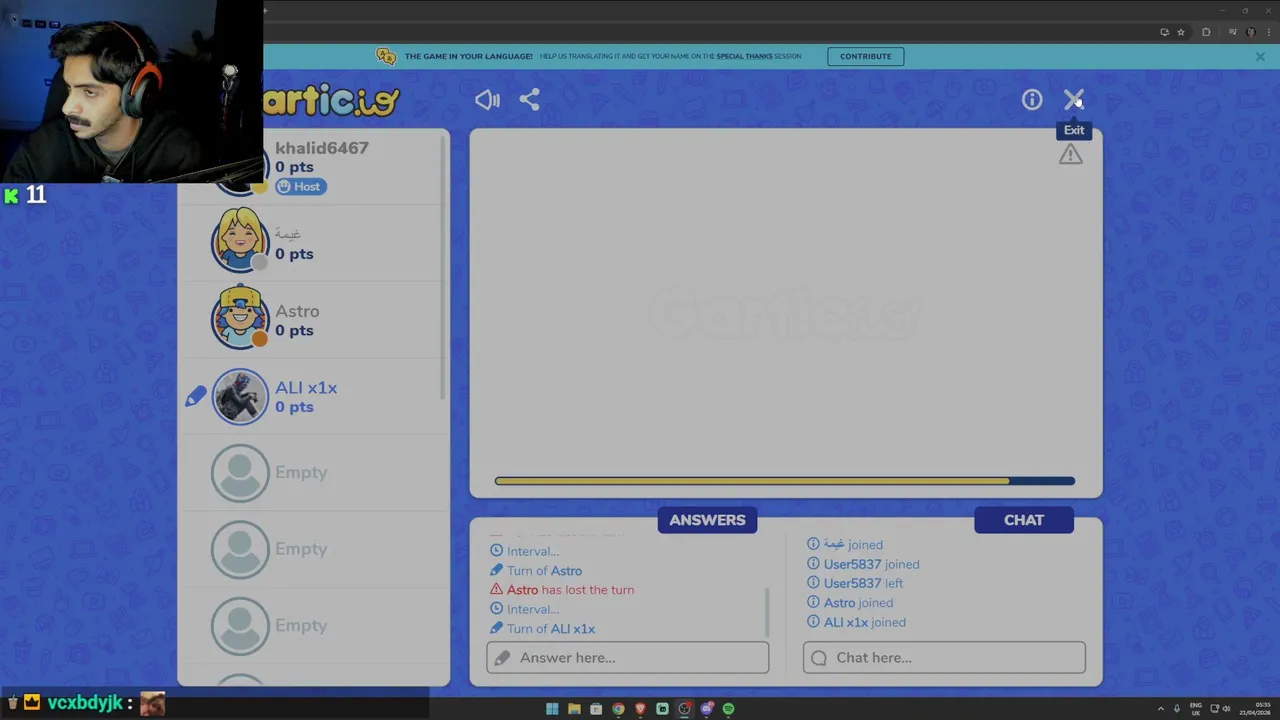This screenshot has height=720, width=1280.
Task: Open volume control in system tray
Action: [x=1226, y=709]
